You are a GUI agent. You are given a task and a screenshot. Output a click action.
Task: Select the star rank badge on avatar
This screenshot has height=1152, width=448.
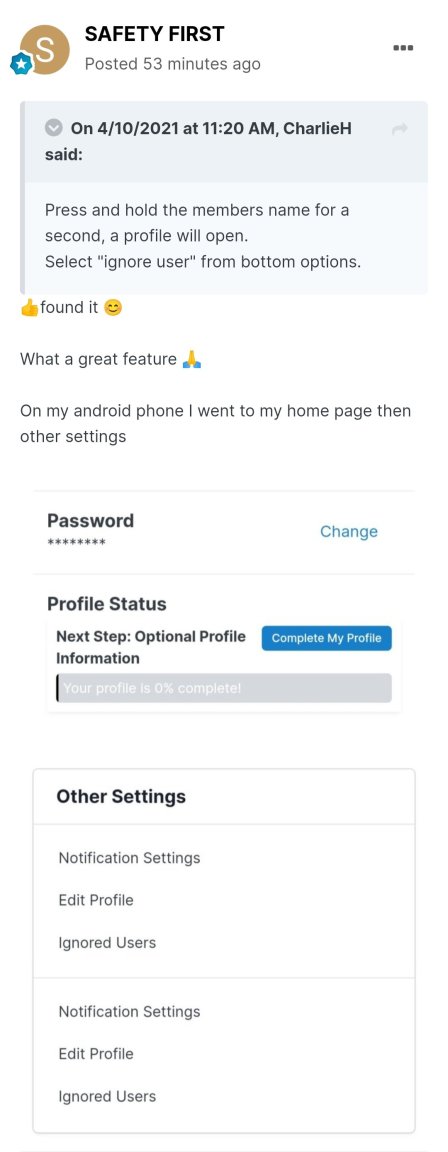(19, 65)
